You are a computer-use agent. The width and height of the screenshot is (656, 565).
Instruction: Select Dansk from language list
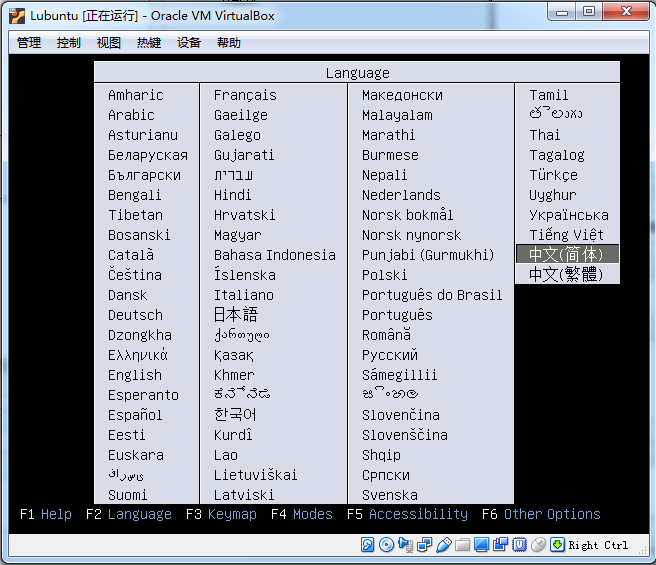[128, 295]
